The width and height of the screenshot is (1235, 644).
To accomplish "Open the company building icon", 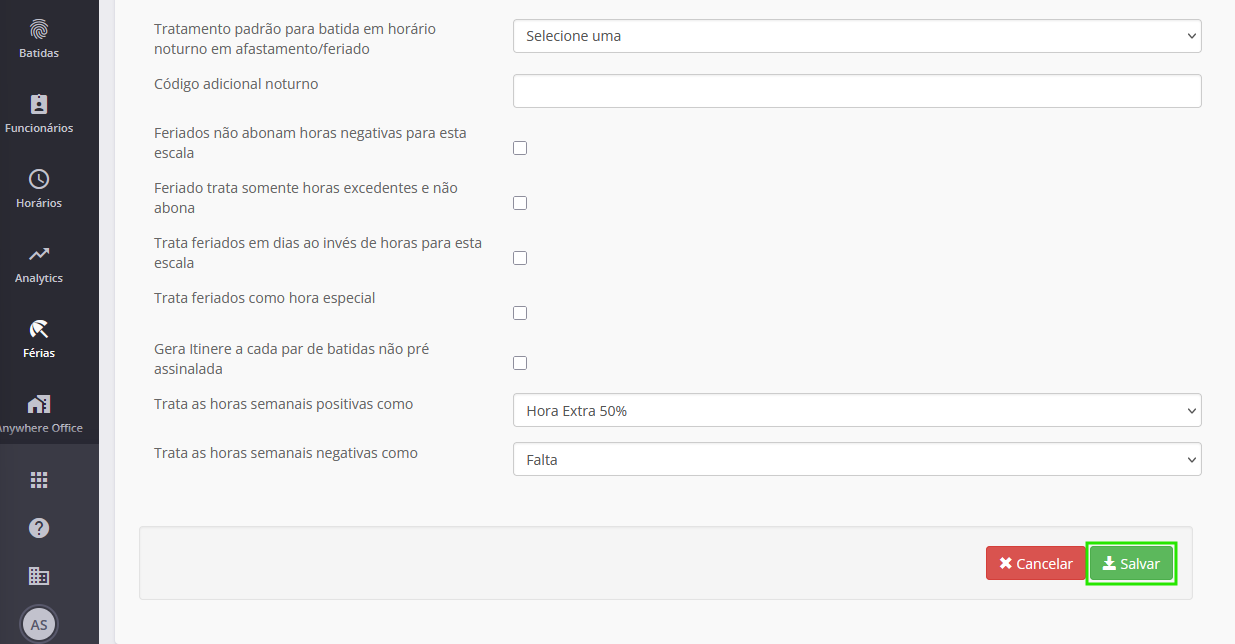I will [x=39, y=576].
